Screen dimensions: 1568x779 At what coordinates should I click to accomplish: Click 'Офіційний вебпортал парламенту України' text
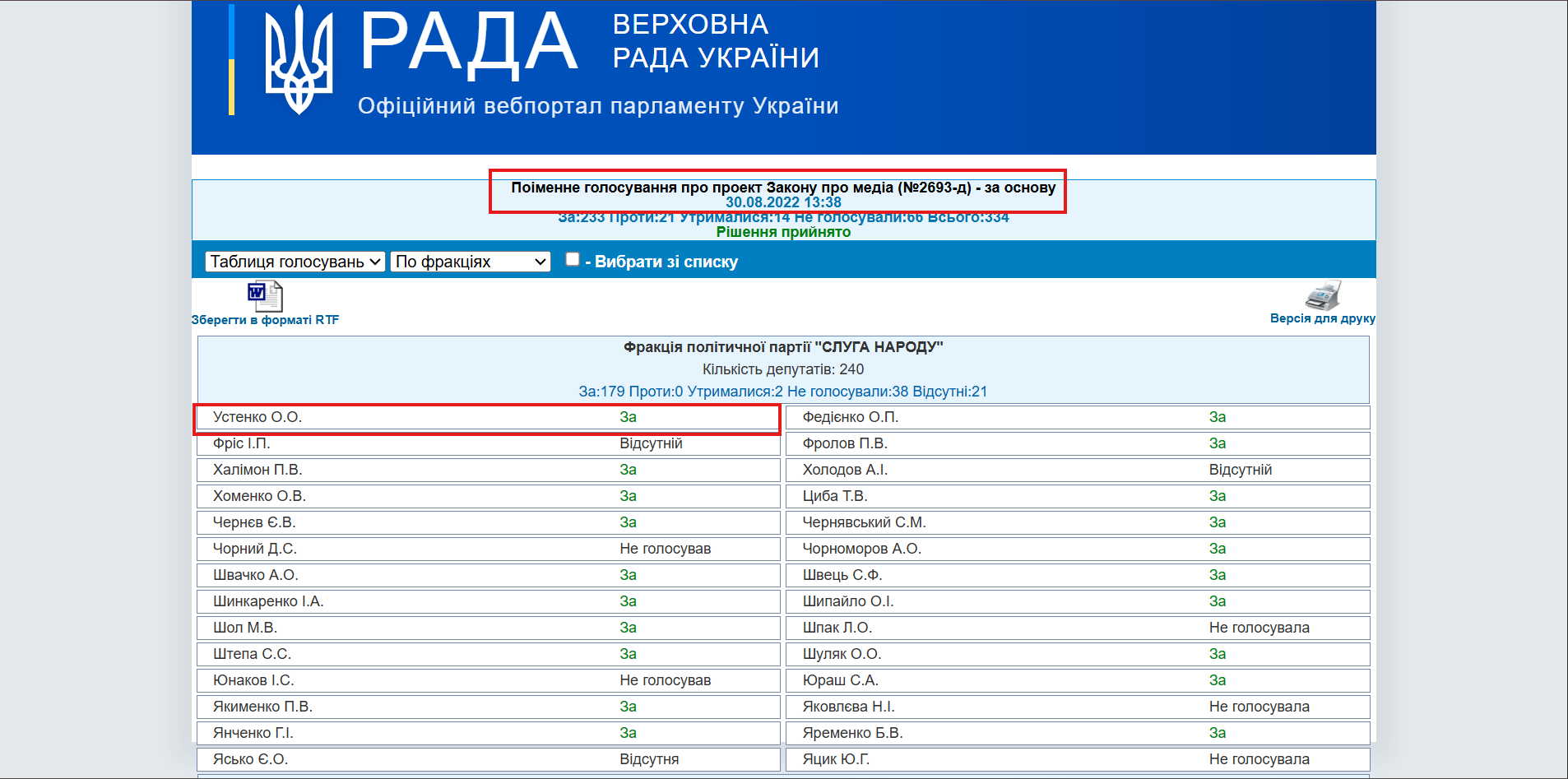point(598,106)
